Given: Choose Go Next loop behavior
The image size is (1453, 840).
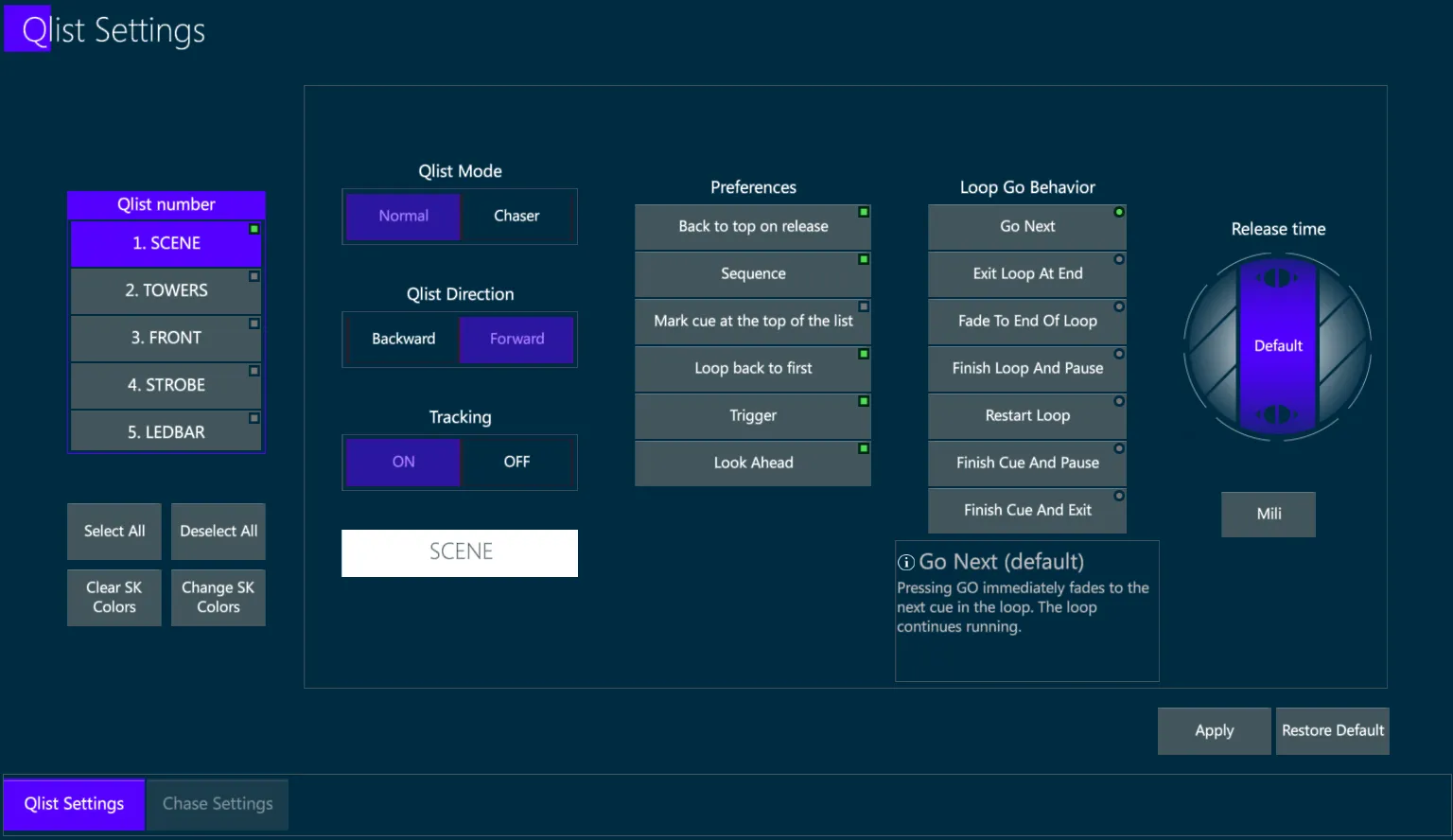Looking at the screenshot, I should coord(1027,227).
